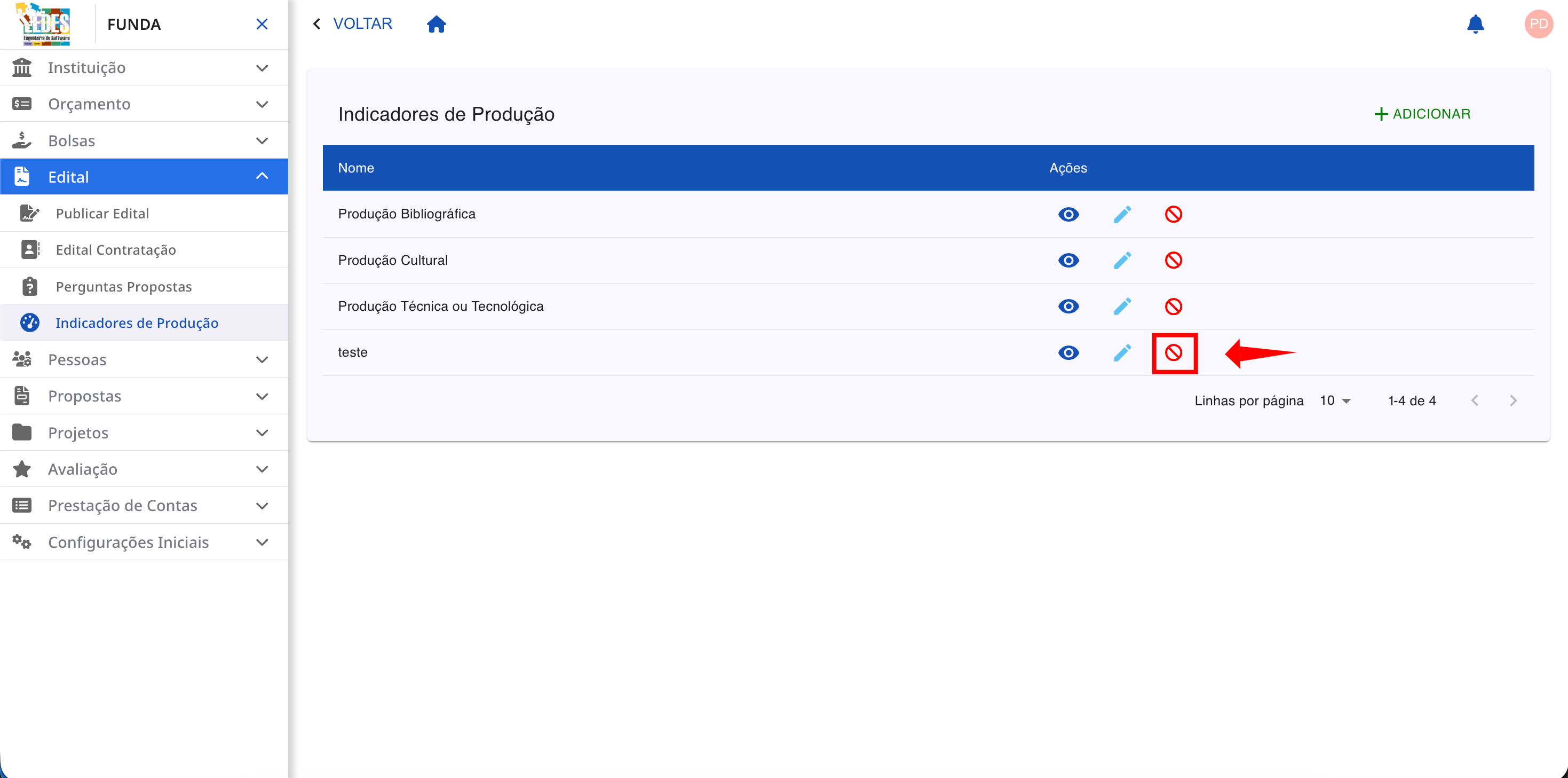View Produção Cultural with eye icon
Viewport: 1568px width, 778px height.
click(1068, 261)
